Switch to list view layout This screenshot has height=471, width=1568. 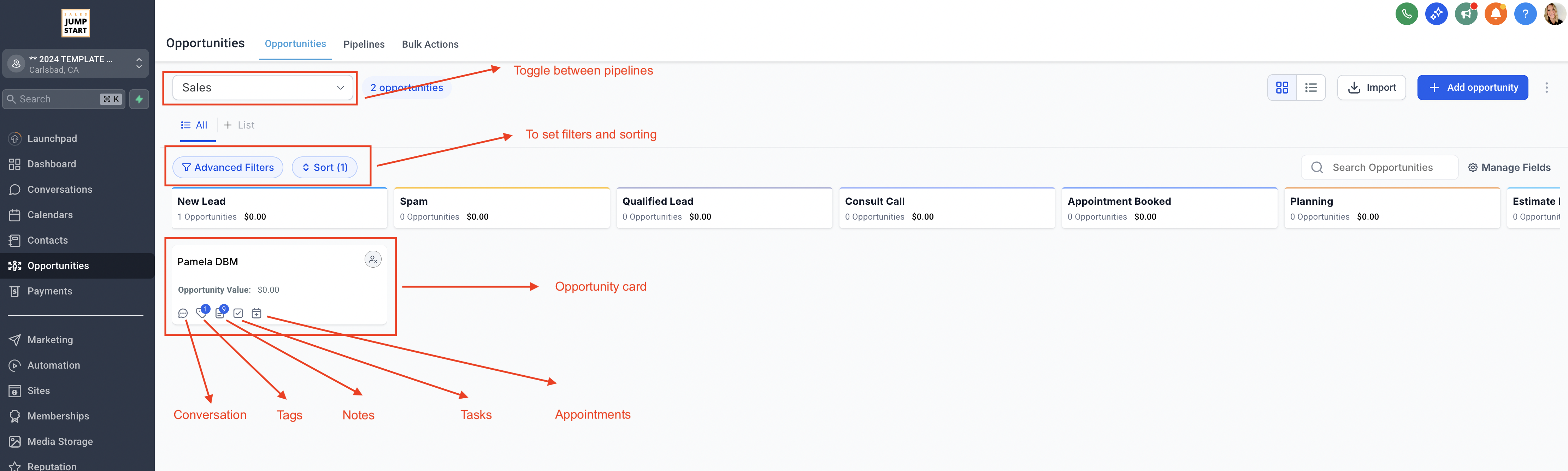click(x=1310, y=88)
